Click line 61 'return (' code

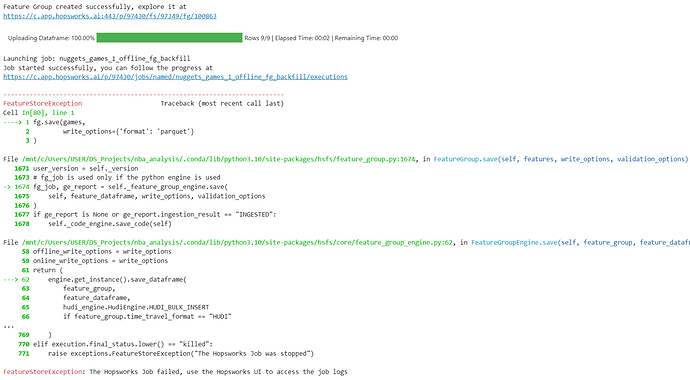(48, 270)
